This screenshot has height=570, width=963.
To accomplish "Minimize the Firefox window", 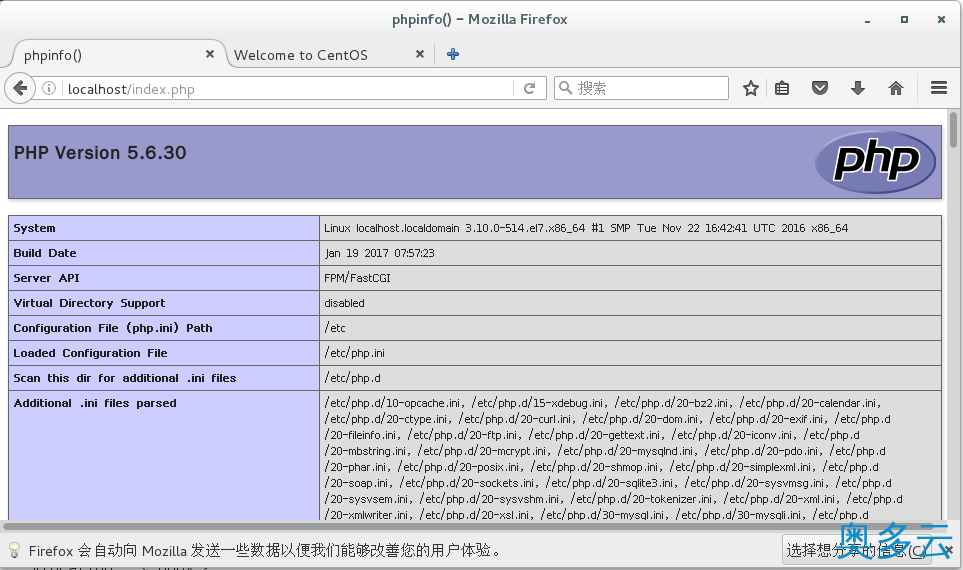I will click(867, 20).
